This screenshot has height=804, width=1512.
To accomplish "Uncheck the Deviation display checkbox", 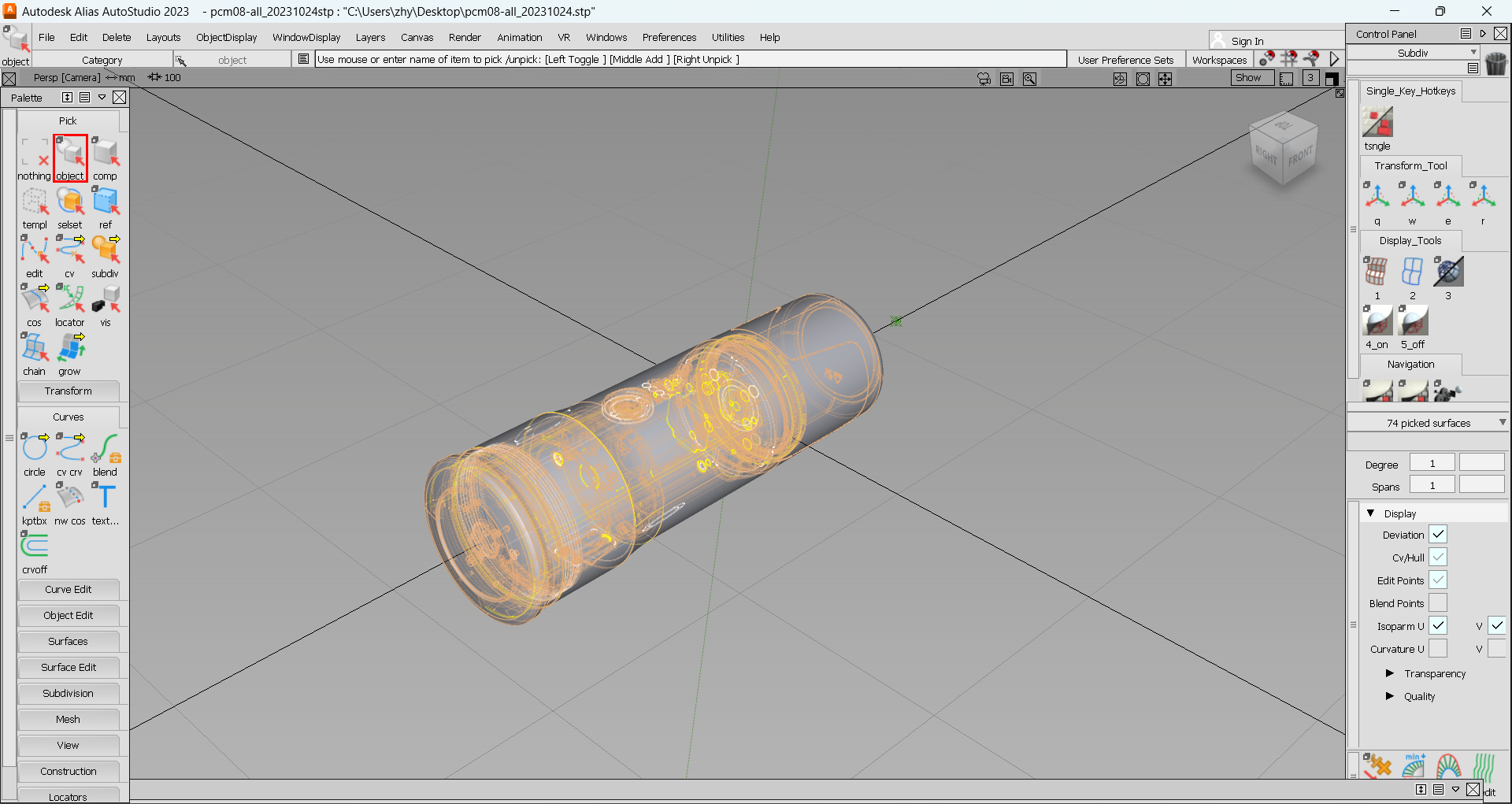I will click(x=1438, y=535).
